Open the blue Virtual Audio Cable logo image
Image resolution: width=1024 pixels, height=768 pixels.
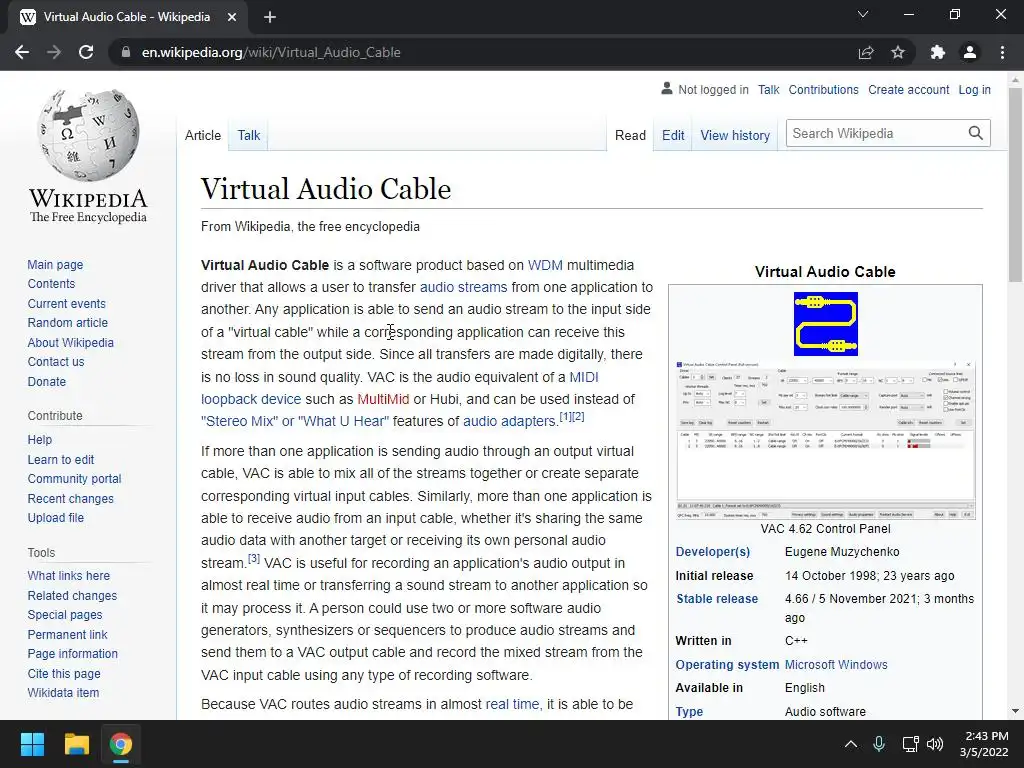(825, 324)
